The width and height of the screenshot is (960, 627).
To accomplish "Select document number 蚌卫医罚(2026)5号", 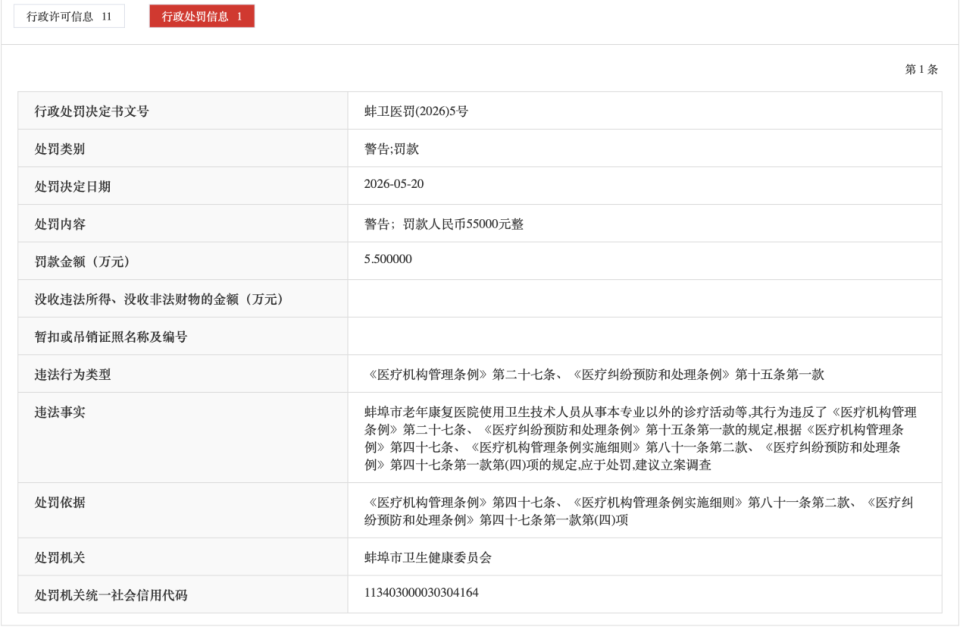I will click(x=416, y=111).
